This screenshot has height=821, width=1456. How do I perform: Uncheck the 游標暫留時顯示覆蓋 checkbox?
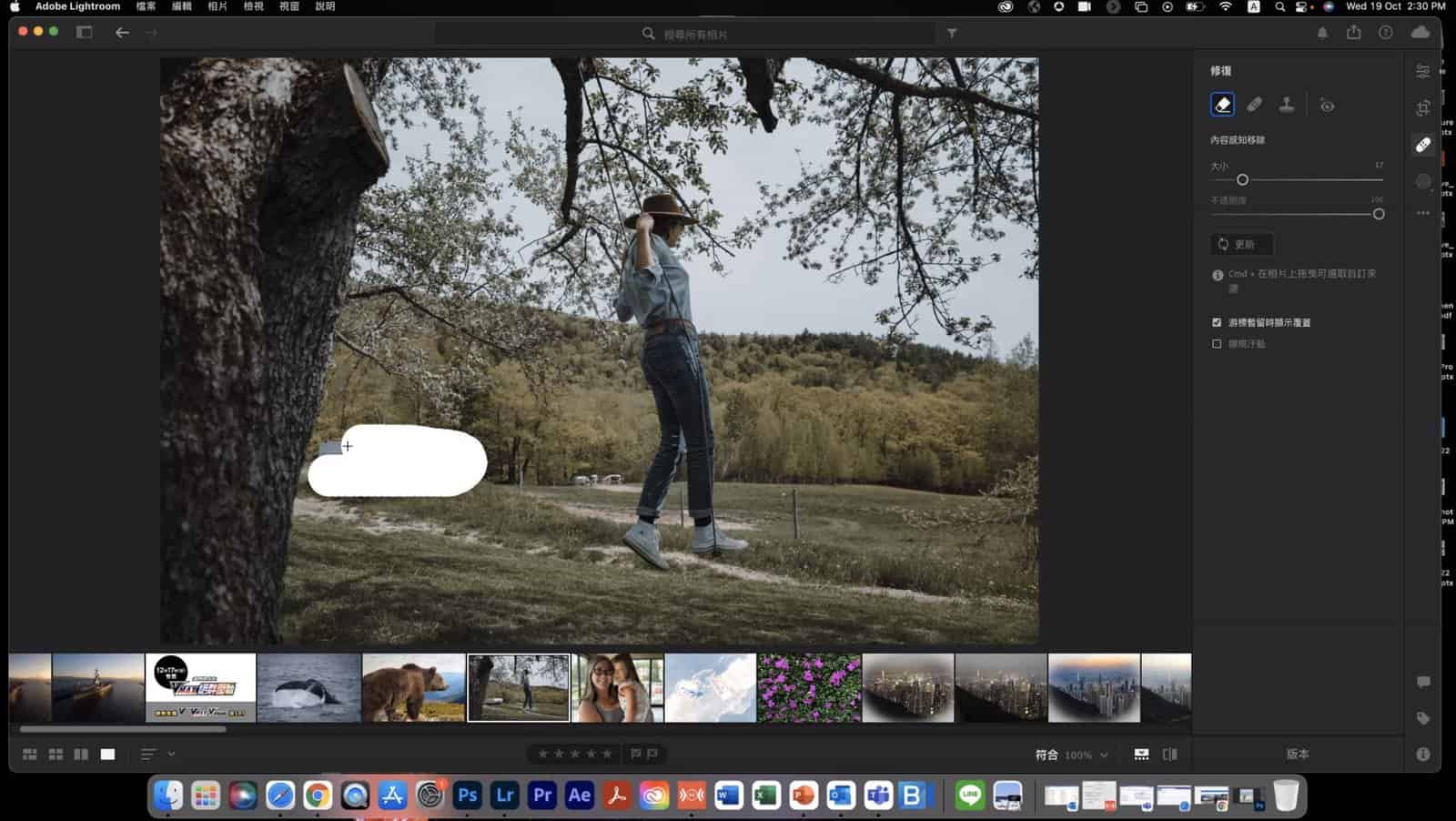(x=1217, y=322)
